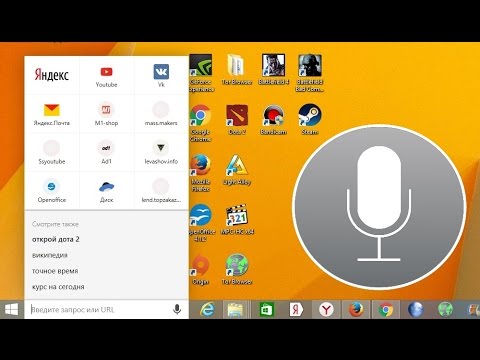This screenshot has width=480, height=360.
Task: Open Firefox from the taskbar
Action: [356, 310]
